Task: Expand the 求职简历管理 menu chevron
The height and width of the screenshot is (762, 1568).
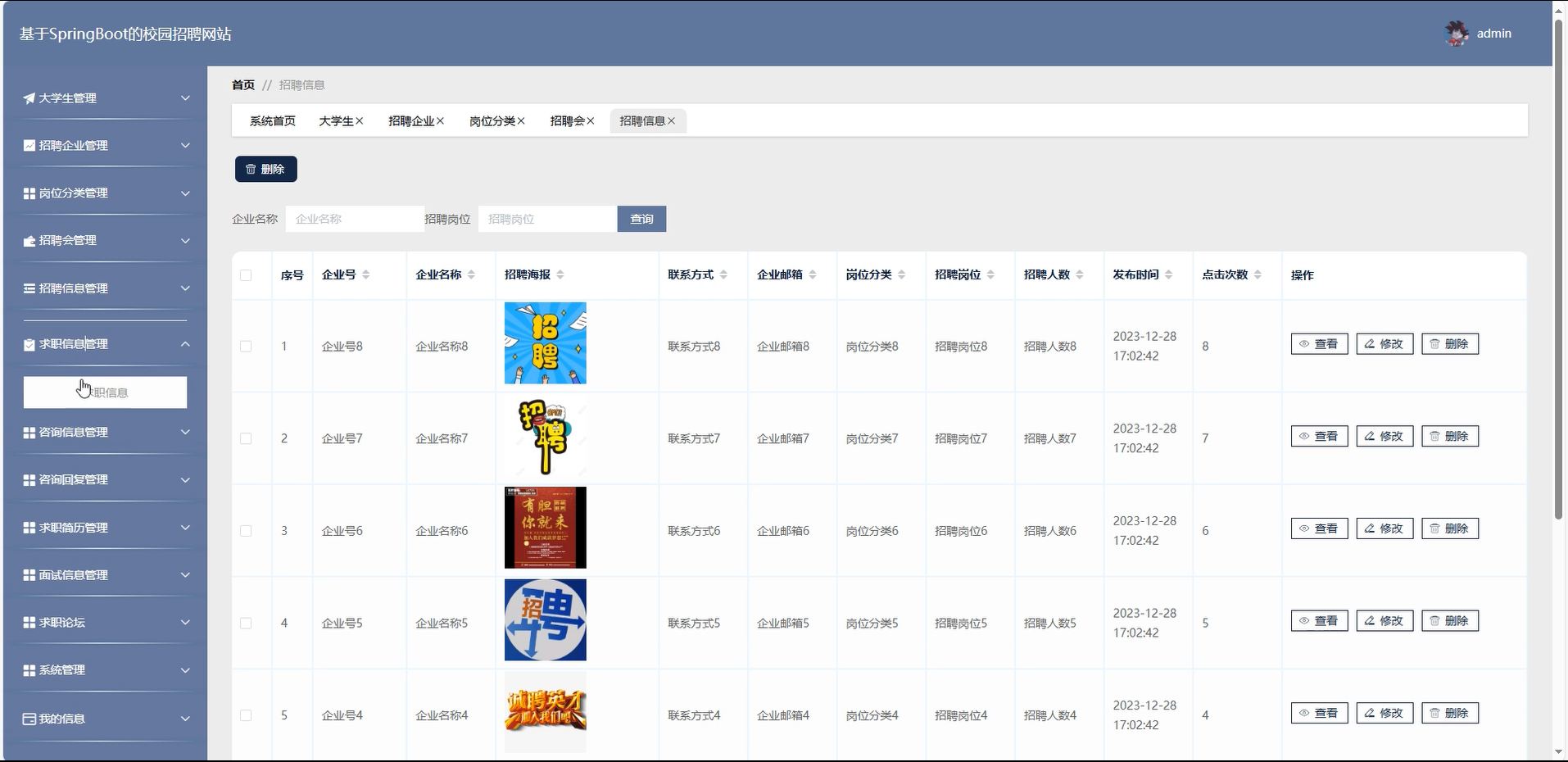Action: click(x=185, y=528)
